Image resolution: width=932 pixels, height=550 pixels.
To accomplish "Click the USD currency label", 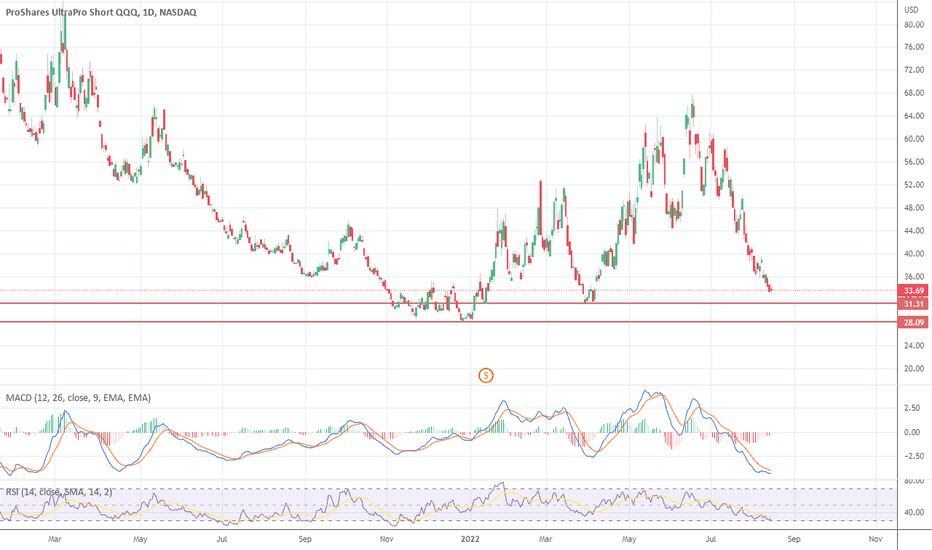I will pos(911,10).
